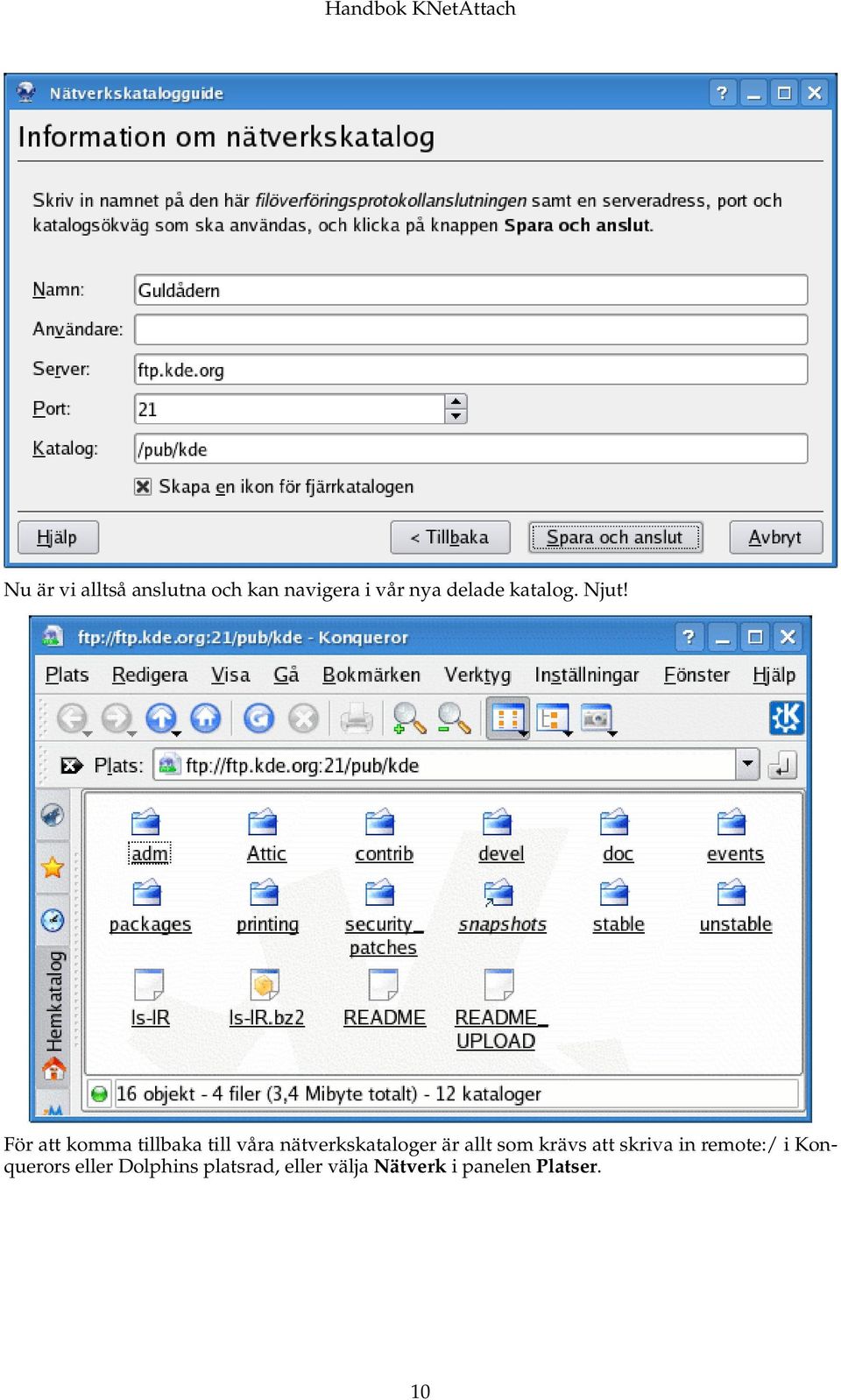Viewport: 841px width, 1400px height.
Task: Click the wizard's question mark help button
Action: point(721,93)
